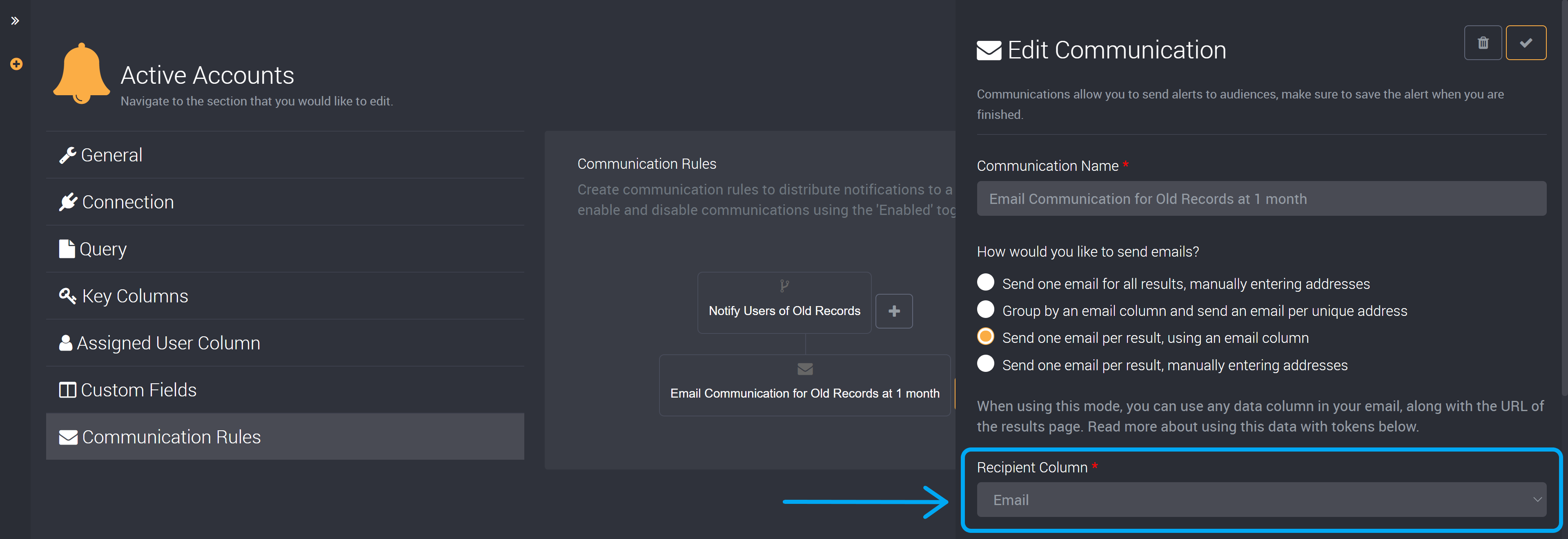Click the Communication Name input field
Viewport: 1568px width, 539px height.
click(x=1261, y=199)
